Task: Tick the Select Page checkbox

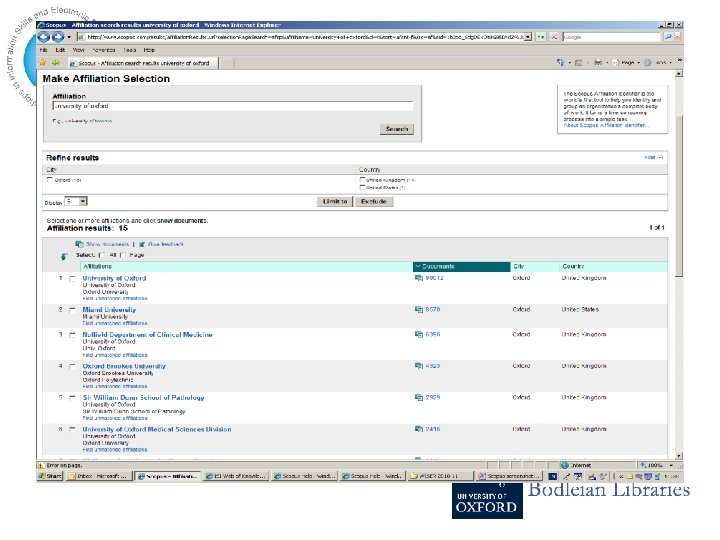Action: pyautogui.click(x=123, y=255)
